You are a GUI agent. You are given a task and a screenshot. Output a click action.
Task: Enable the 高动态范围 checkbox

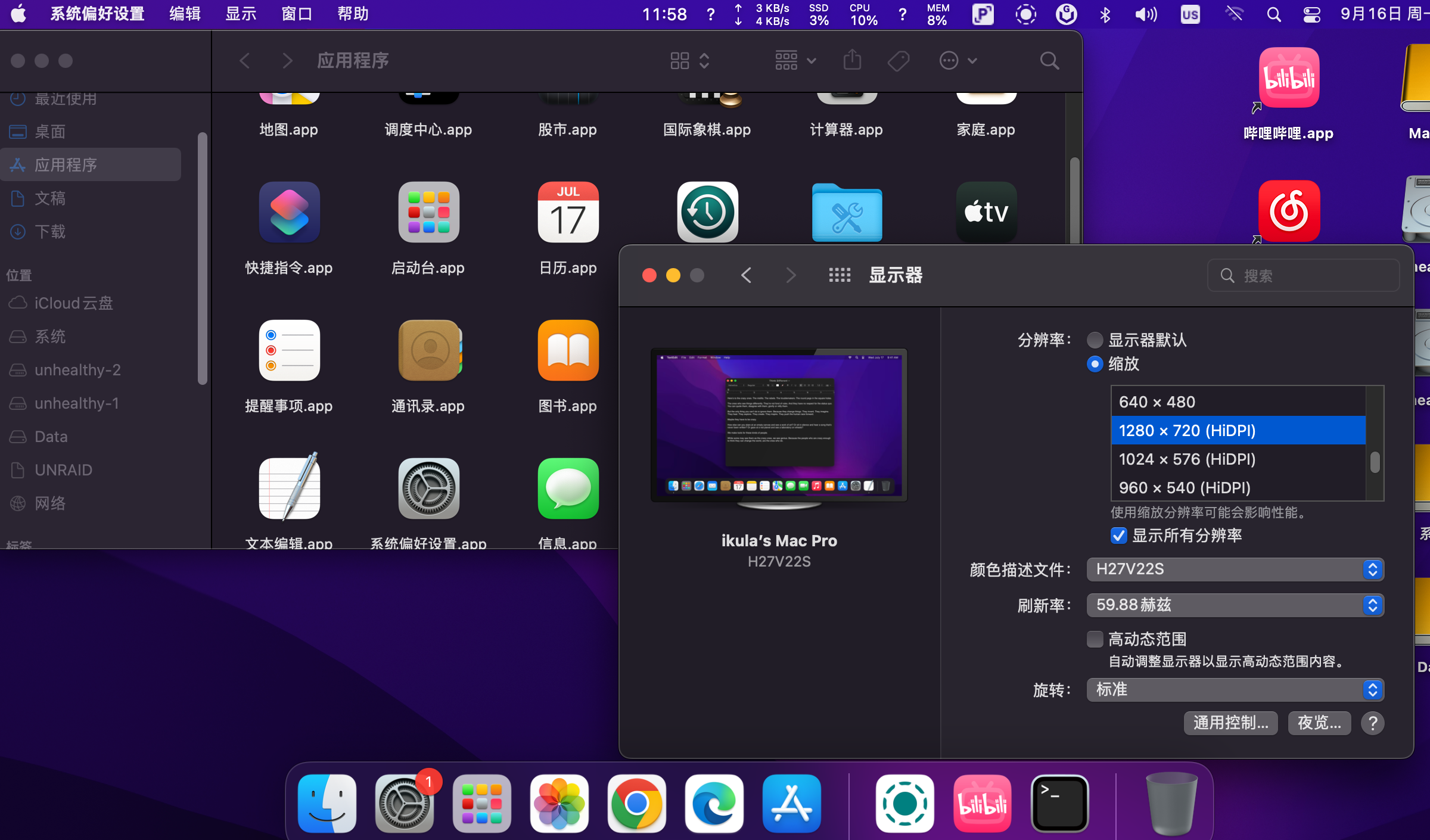pos(1095,639)
